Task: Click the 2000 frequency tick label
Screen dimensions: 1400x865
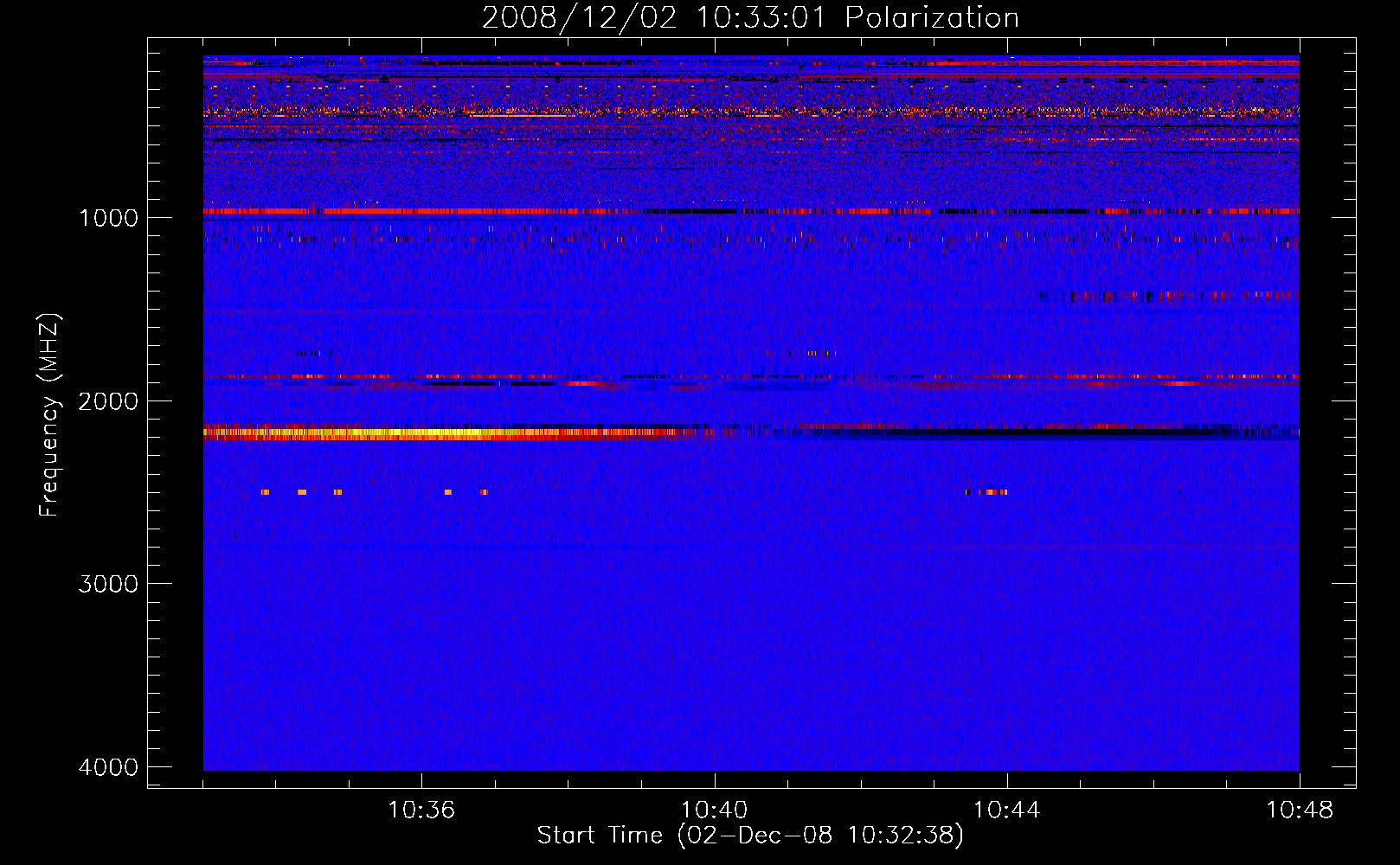Action: (x=108, y=400)
